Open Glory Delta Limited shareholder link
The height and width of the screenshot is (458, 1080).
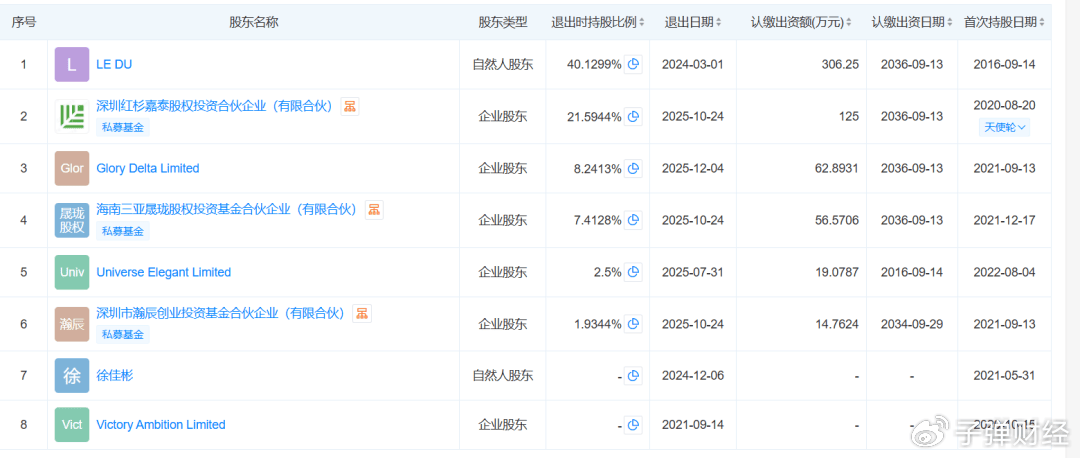point(148,168)
